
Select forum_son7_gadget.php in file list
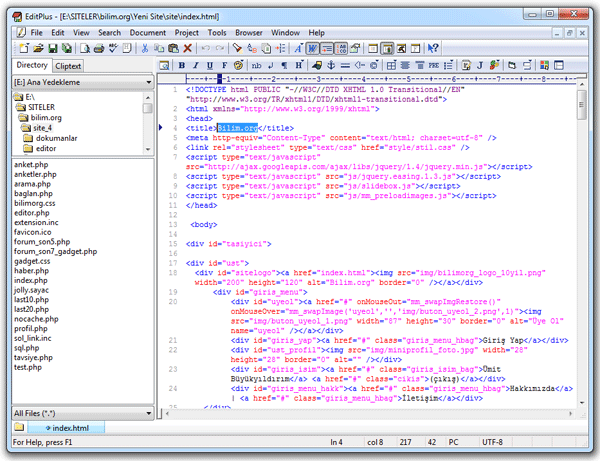[55, 251]
